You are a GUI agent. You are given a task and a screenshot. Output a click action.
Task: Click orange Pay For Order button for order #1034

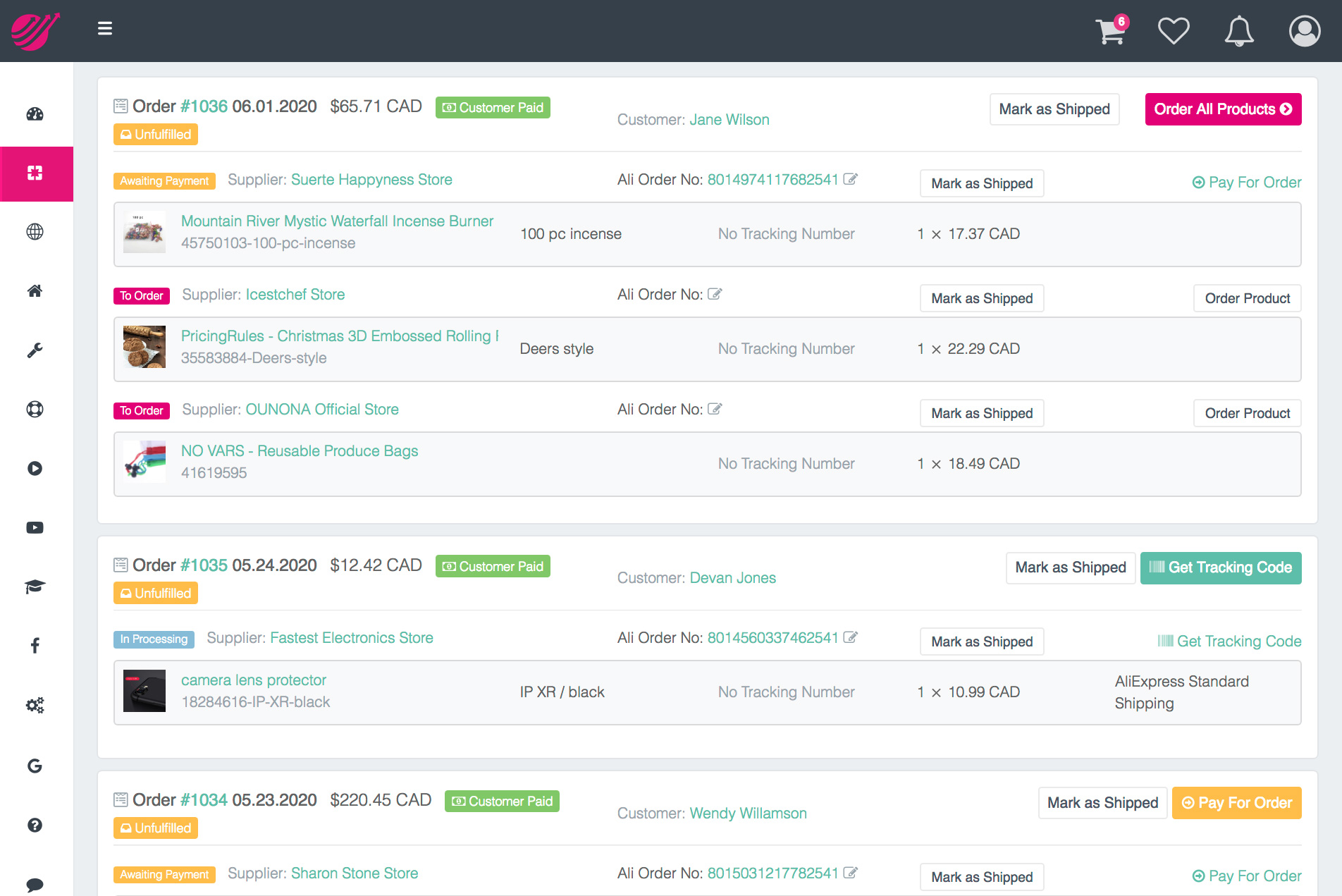(1237, 803)
